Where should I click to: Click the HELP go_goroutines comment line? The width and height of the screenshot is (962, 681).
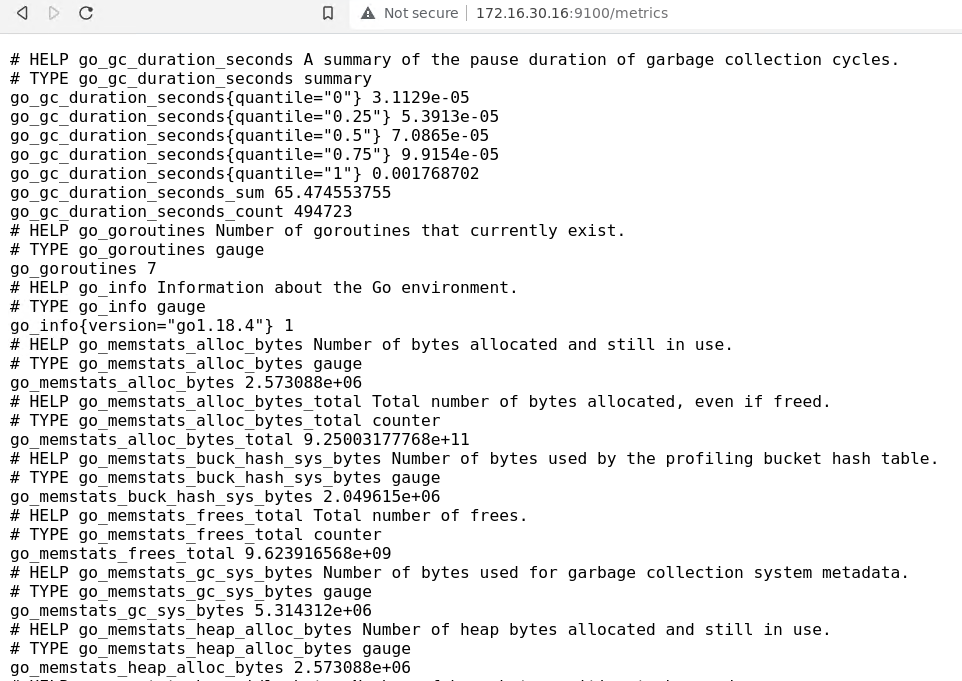(x=318, y=231)
